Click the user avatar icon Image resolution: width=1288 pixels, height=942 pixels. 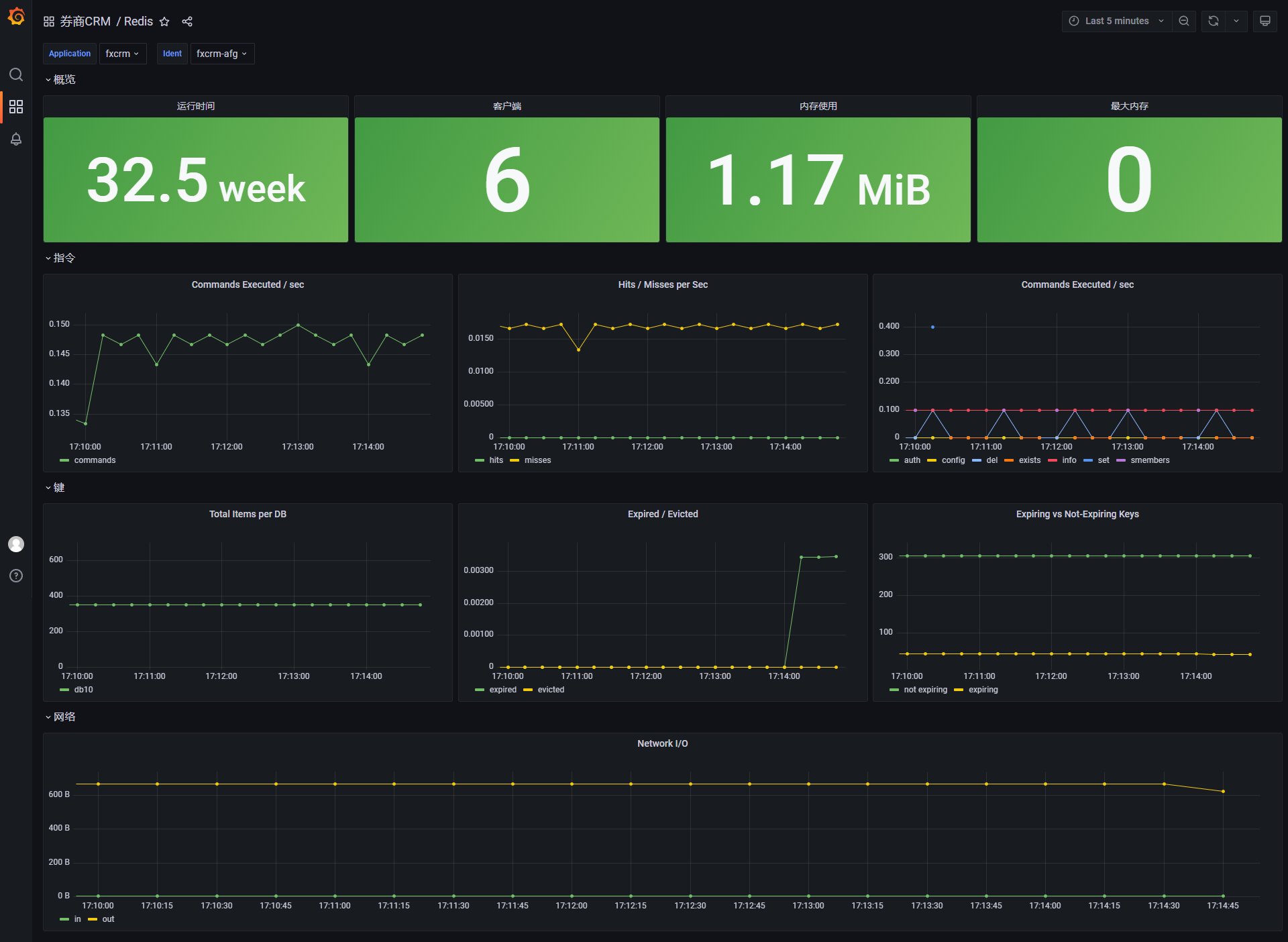(16, 544)
